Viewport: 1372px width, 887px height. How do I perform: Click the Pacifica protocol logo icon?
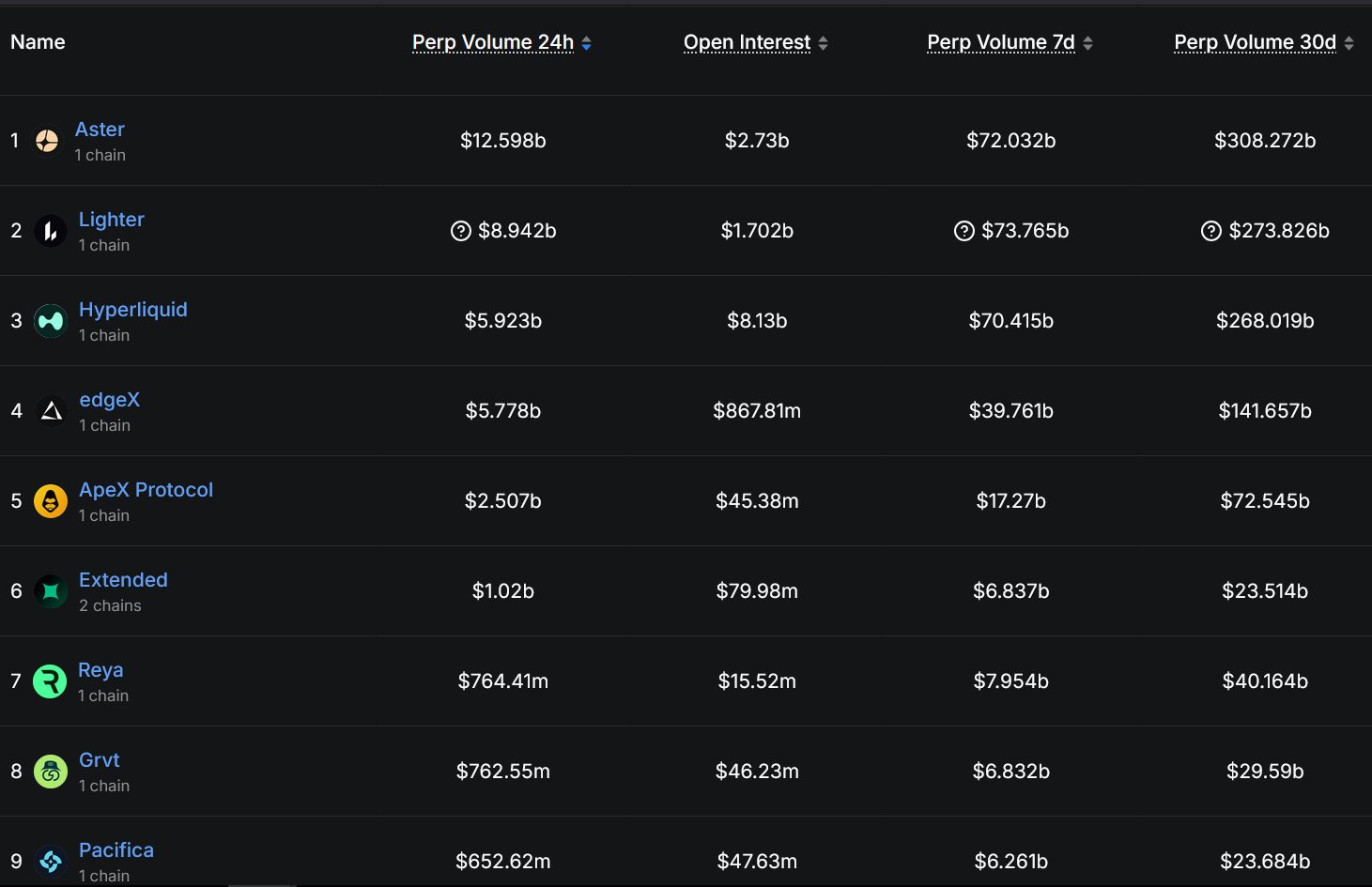point(51,861)
